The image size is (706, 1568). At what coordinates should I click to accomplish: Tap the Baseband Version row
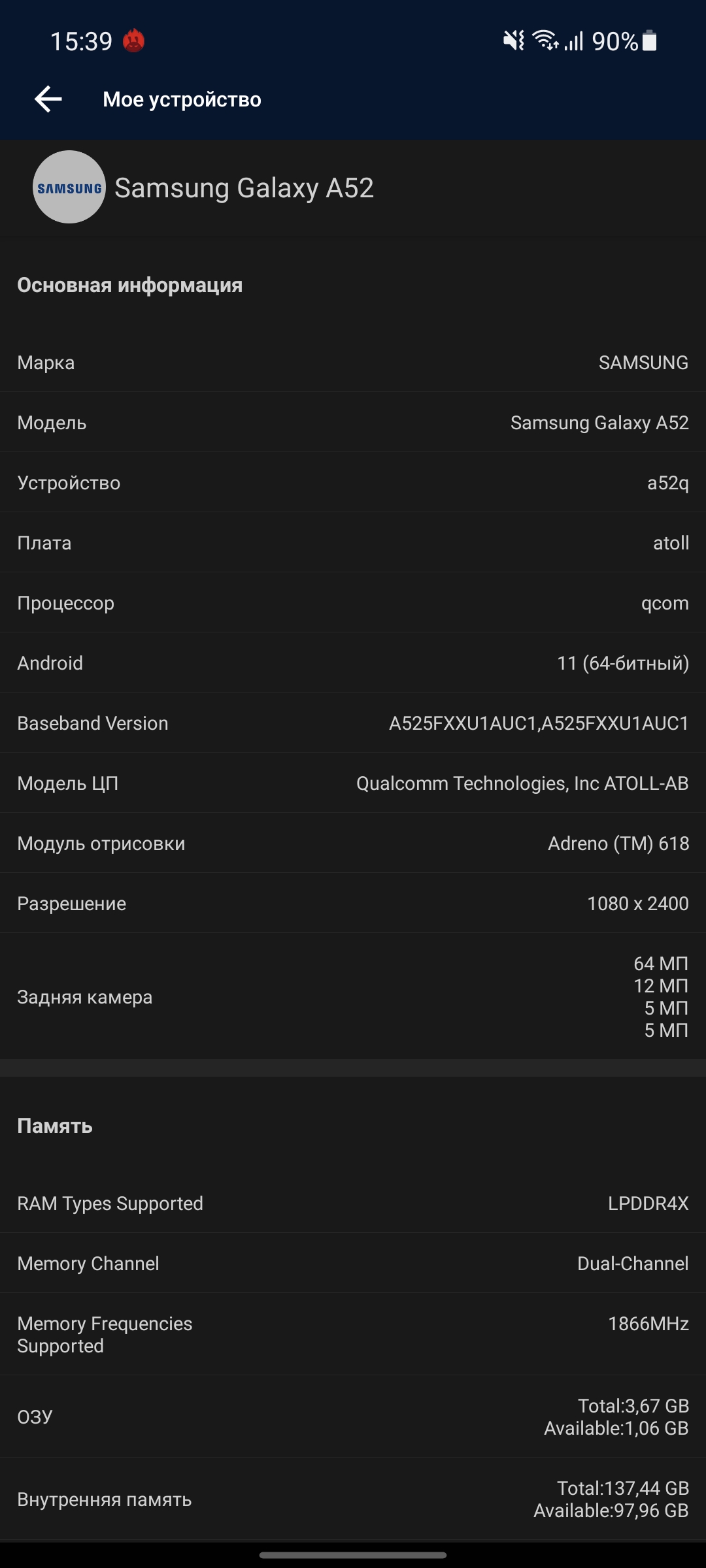pos(353,723)
